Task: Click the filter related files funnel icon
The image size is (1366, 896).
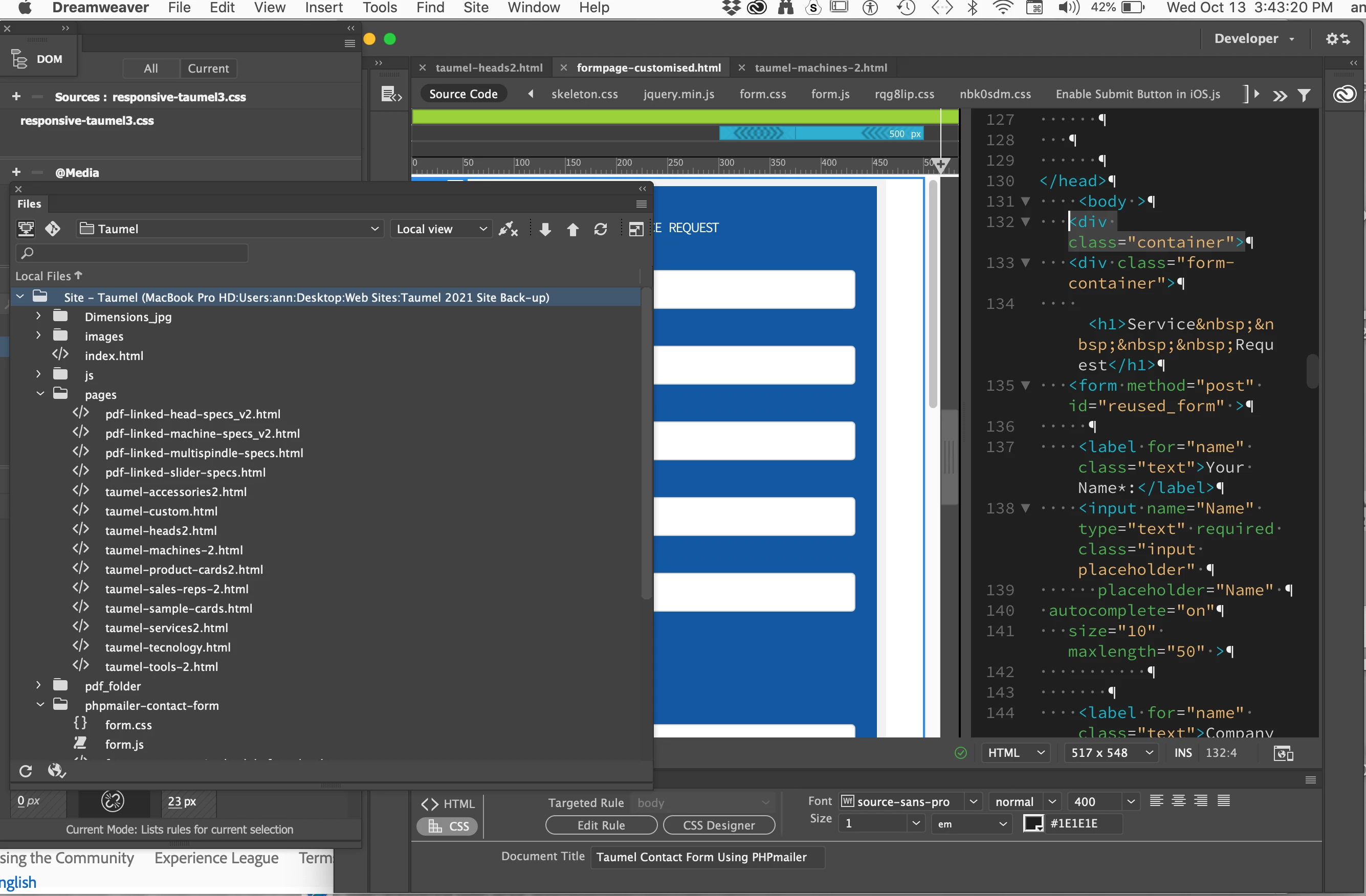Action: 1304,95
